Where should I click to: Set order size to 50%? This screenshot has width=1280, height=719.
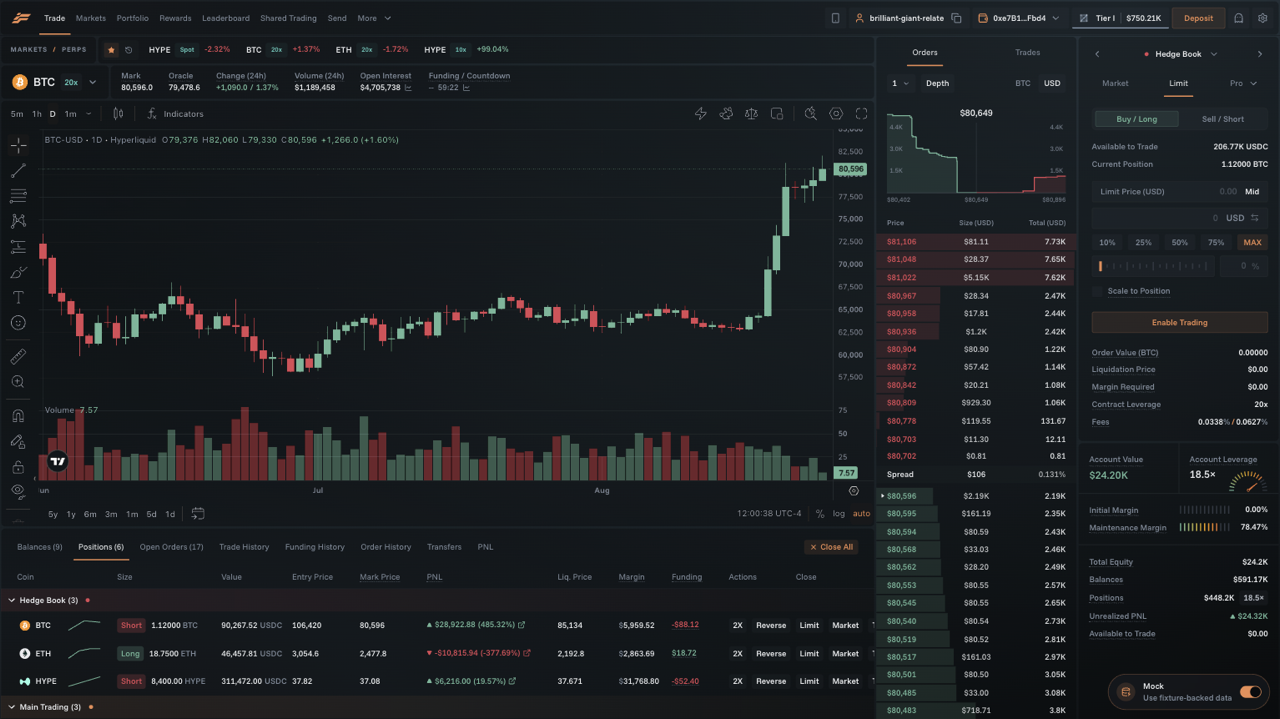1180,242
